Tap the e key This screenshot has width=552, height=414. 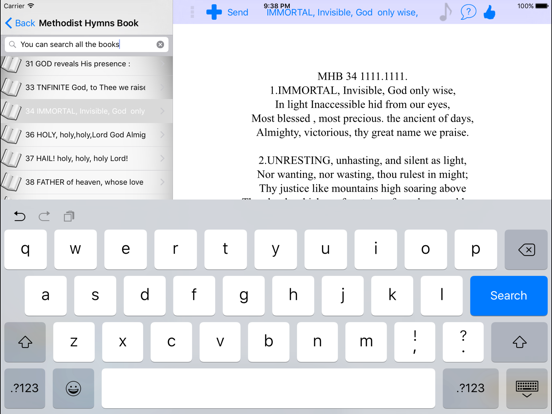[x=125, y=250]
